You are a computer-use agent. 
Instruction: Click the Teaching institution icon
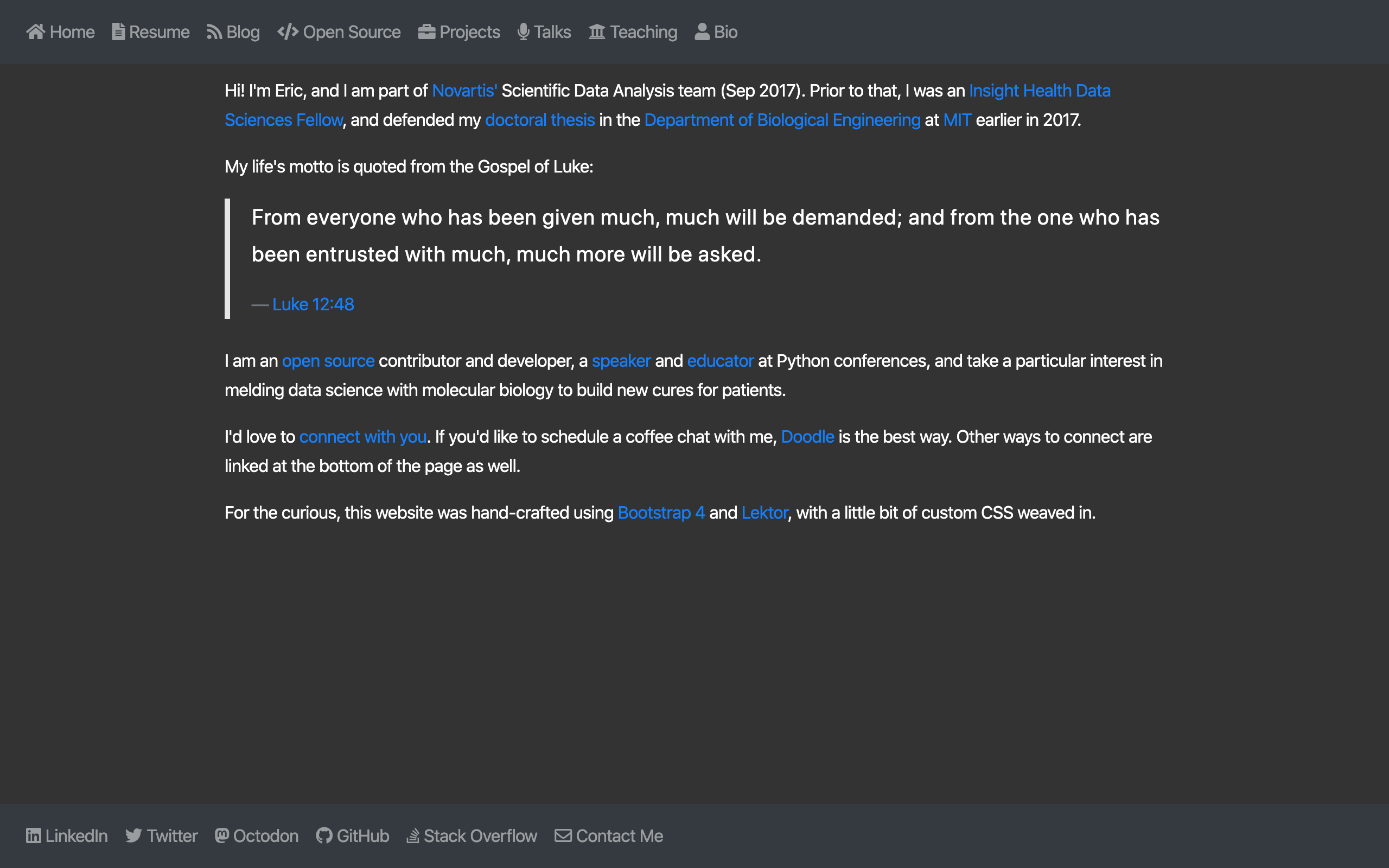coord(597,31)
